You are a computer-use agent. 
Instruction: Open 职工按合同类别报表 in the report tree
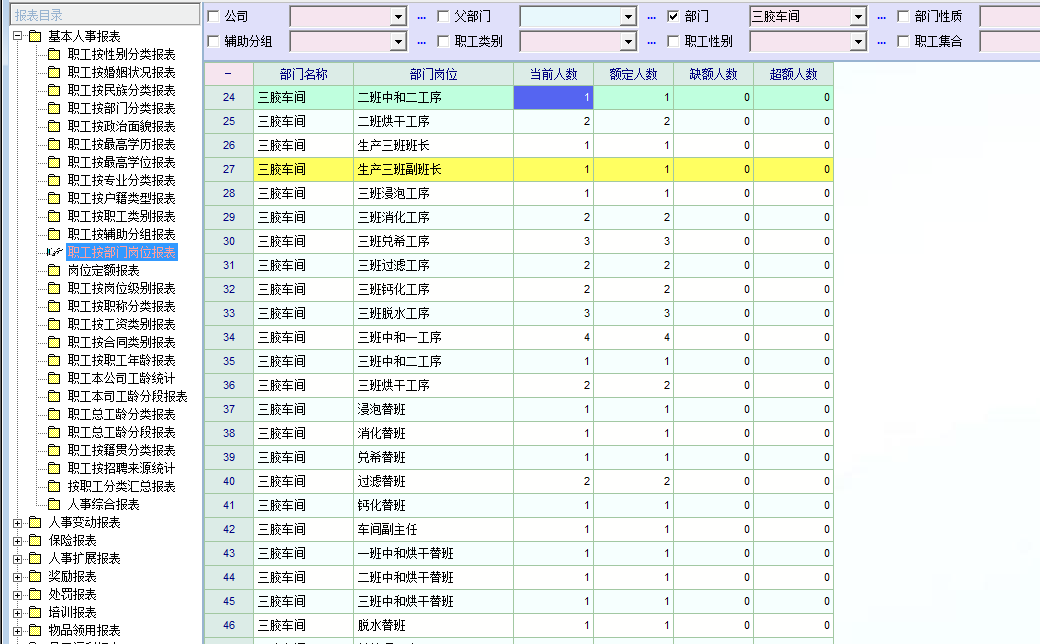point(121,342)
